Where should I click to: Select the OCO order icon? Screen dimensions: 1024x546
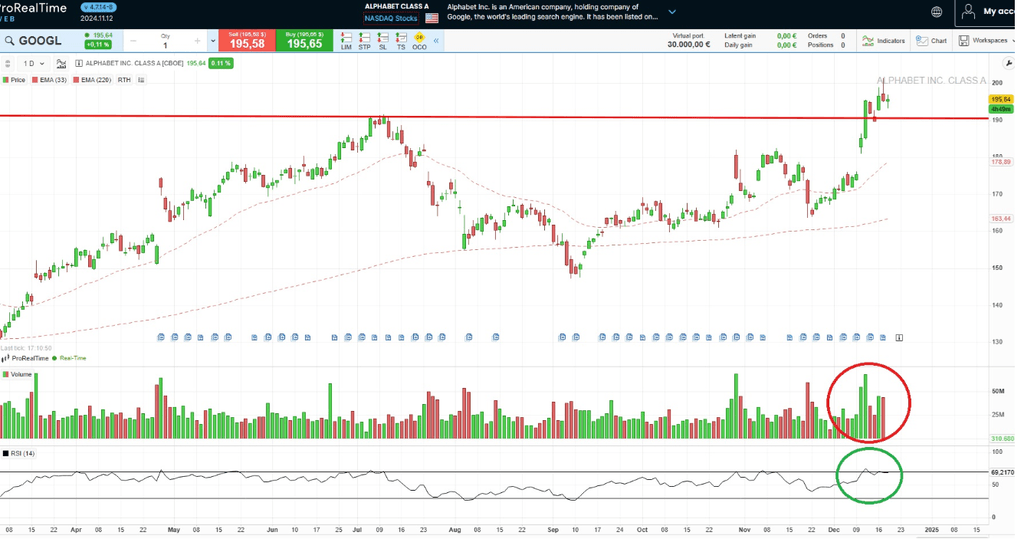point(419,41)
